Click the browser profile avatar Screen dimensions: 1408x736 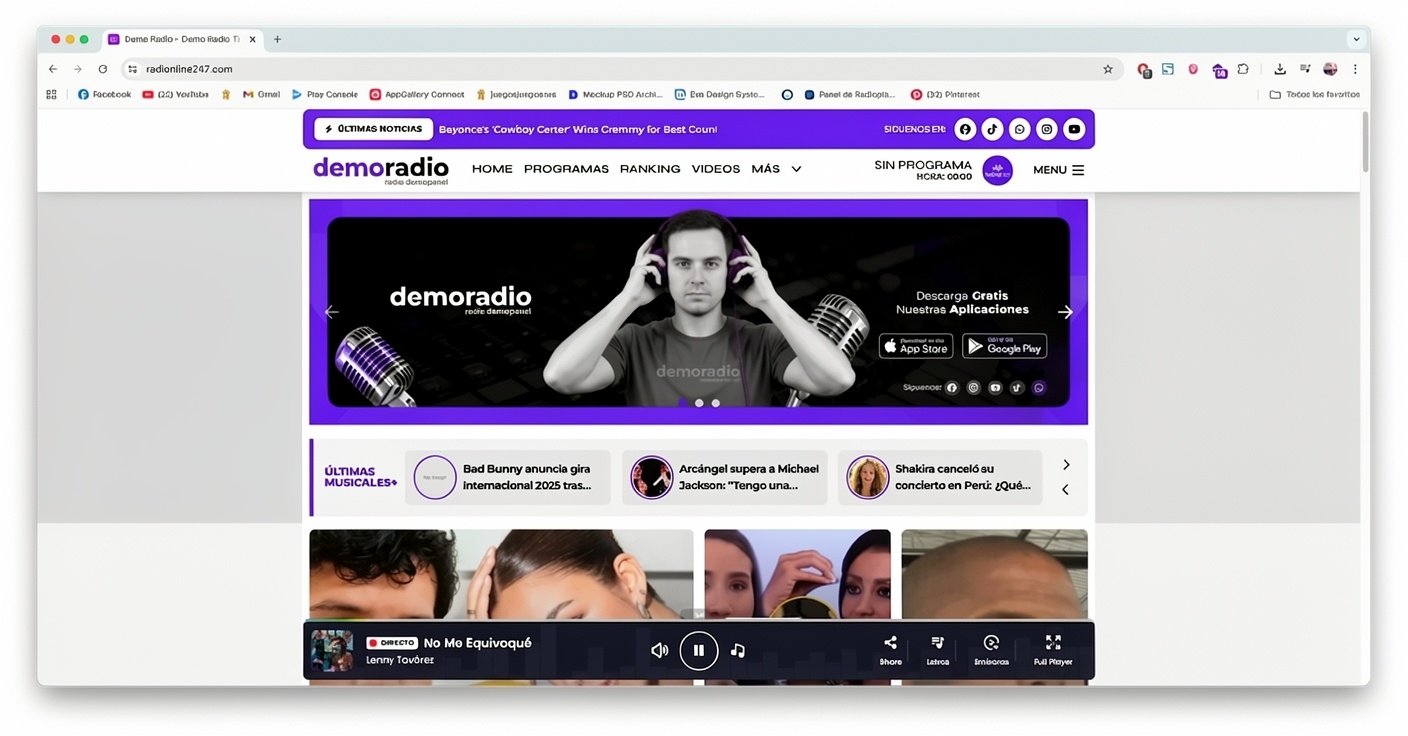click(1330, 69)
